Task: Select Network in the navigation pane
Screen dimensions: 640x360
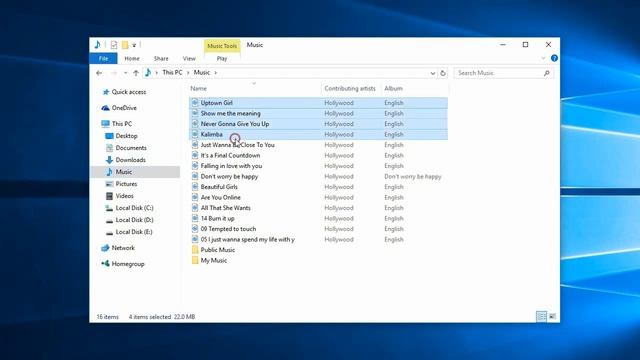Action: coord(123,248)
